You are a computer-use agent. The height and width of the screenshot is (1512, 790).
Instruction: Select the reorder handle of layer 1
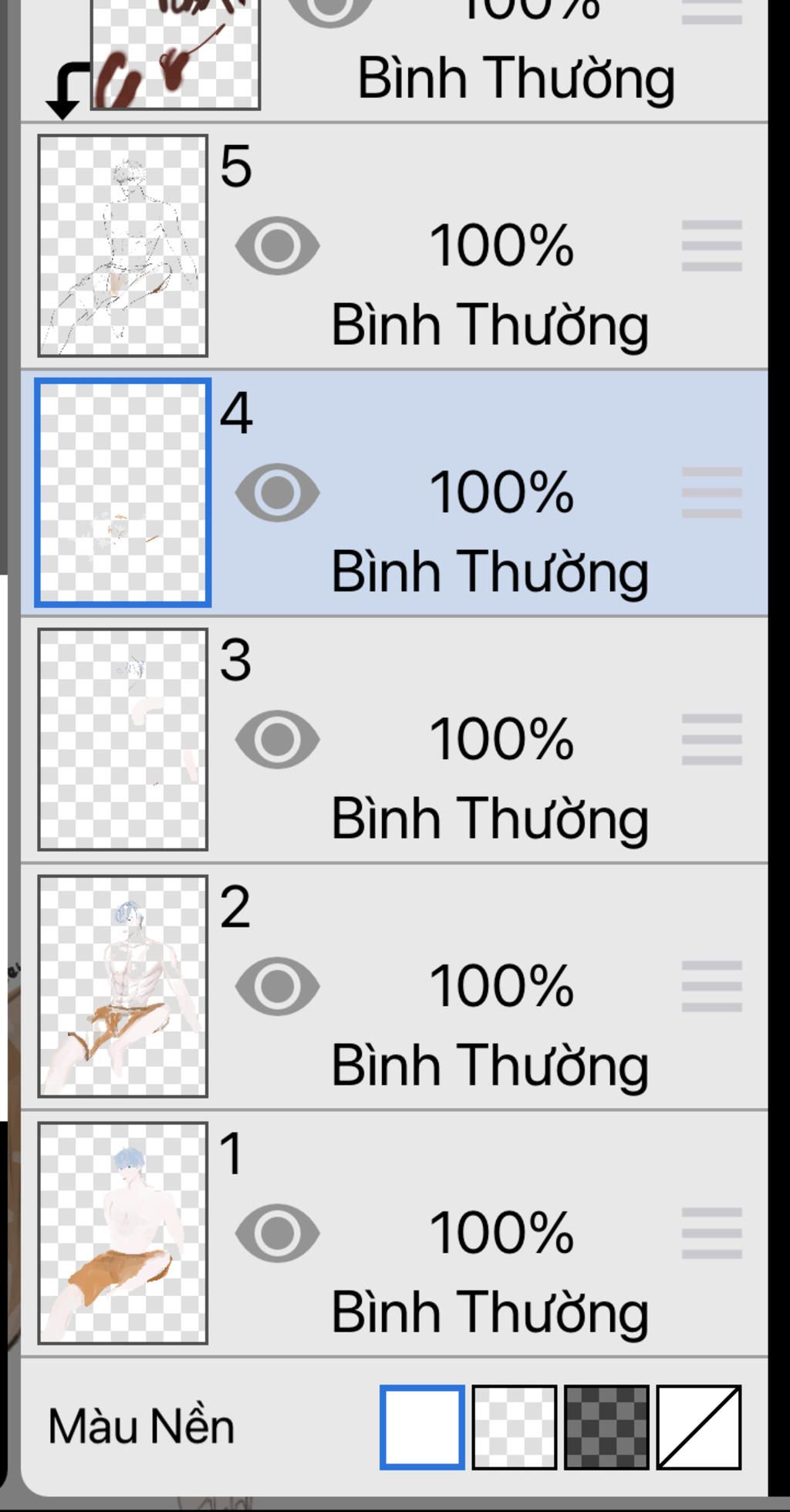[x=711, y=1233]
